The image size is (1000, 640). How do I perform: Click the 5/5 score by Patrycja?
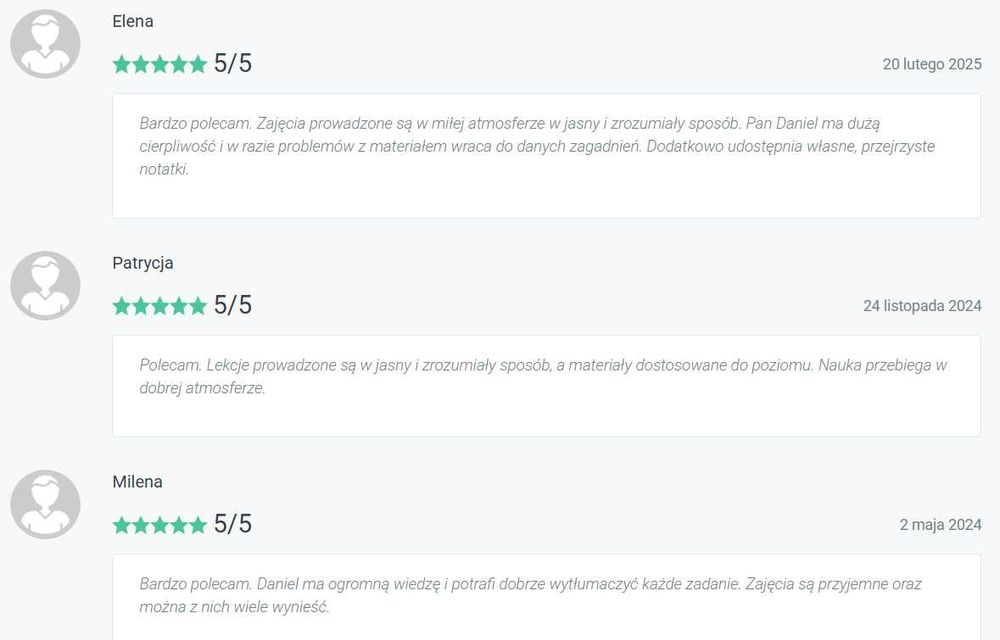233,305
